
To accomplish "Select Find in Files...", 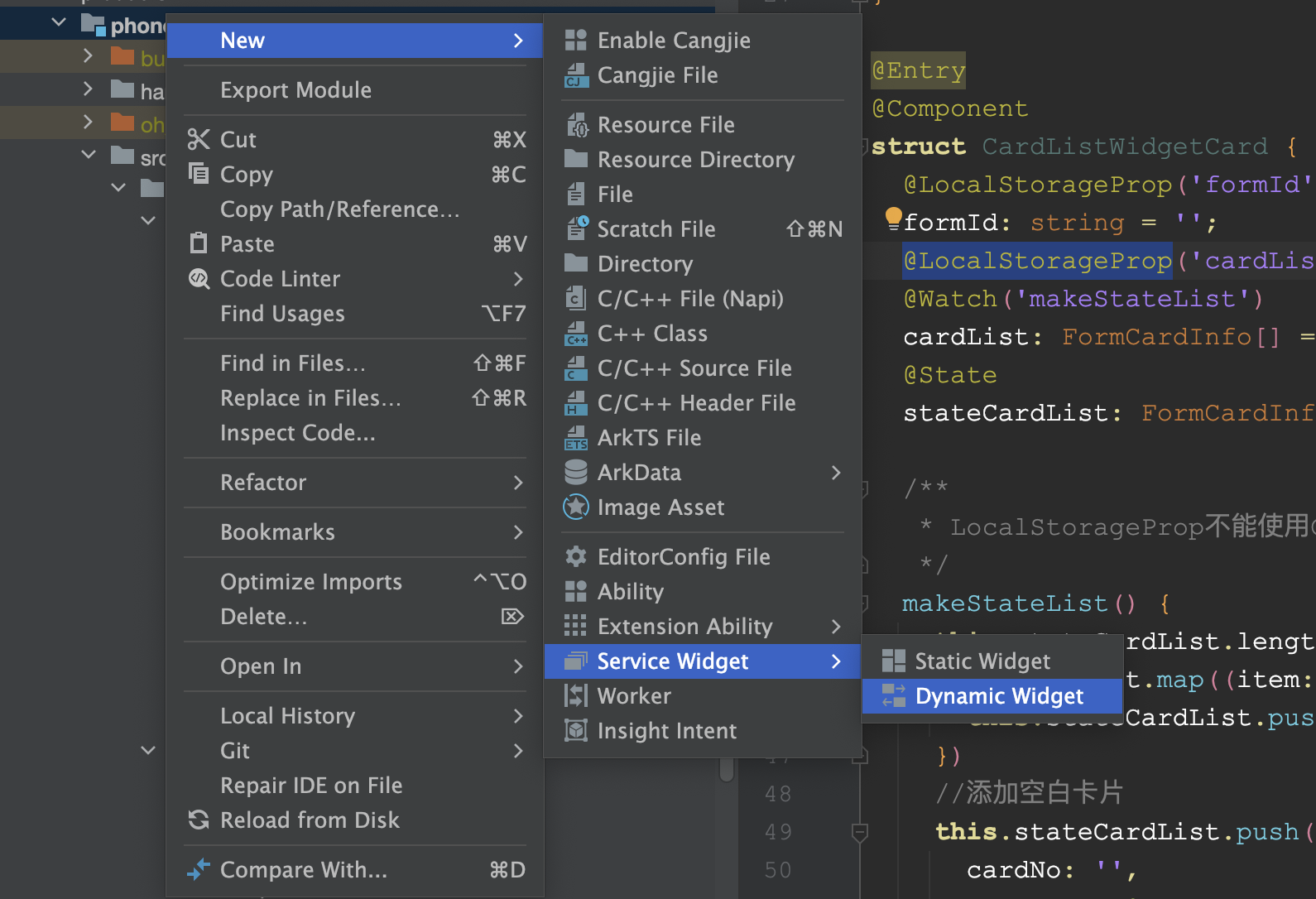I will click(x=354, y=363).
